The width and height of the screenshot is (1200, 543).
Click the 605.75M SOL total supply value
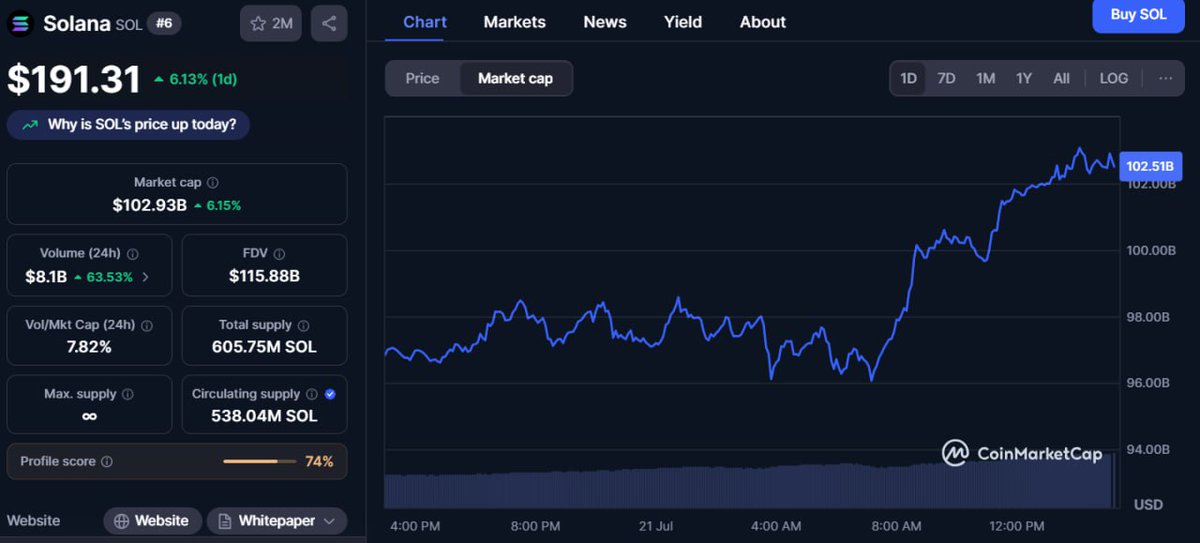(264, 347)
